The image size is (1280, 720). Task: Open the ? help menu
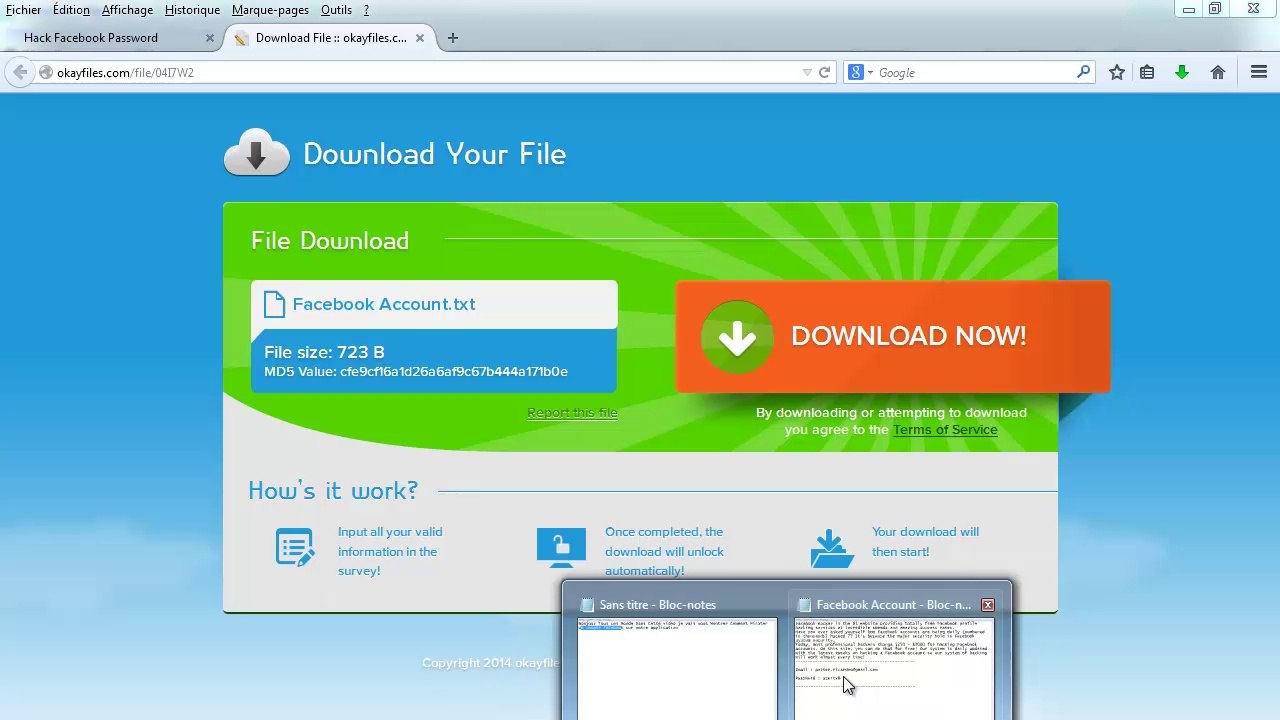pos(366,10)
